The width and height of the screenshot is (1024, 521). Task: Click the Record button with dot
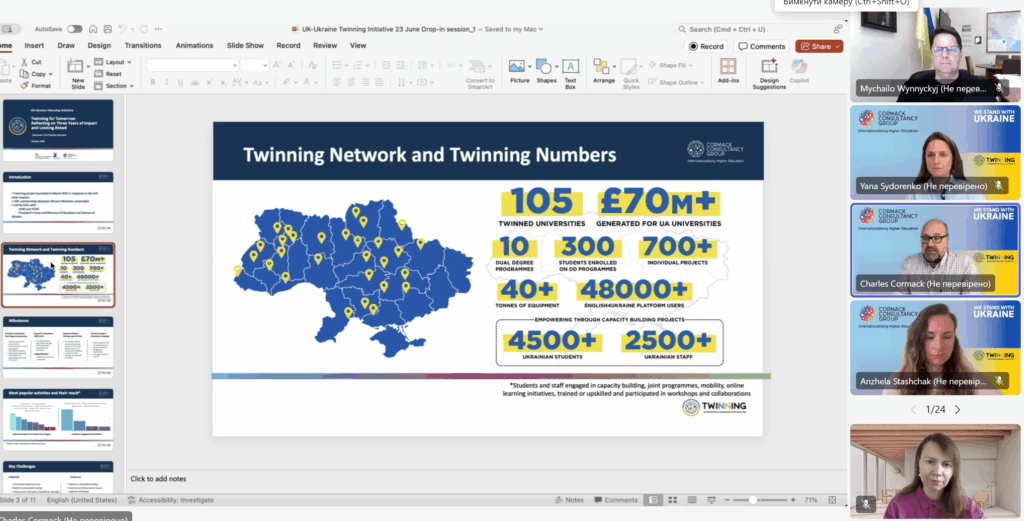[706, 46]
